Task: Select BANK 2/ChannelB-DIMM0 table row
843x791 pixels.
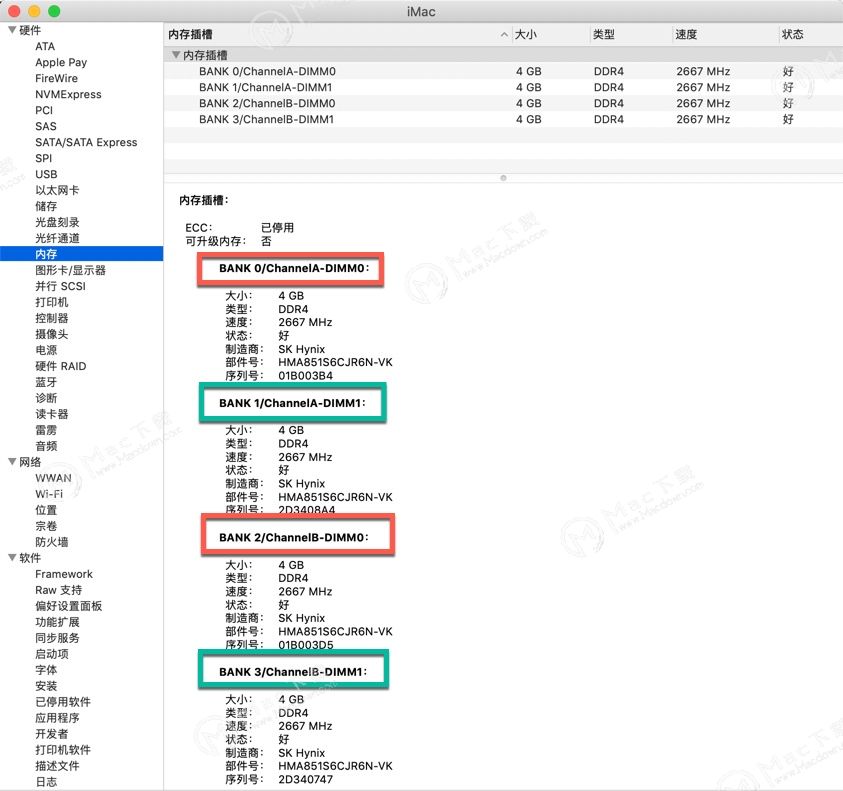Action: [503, 103]
